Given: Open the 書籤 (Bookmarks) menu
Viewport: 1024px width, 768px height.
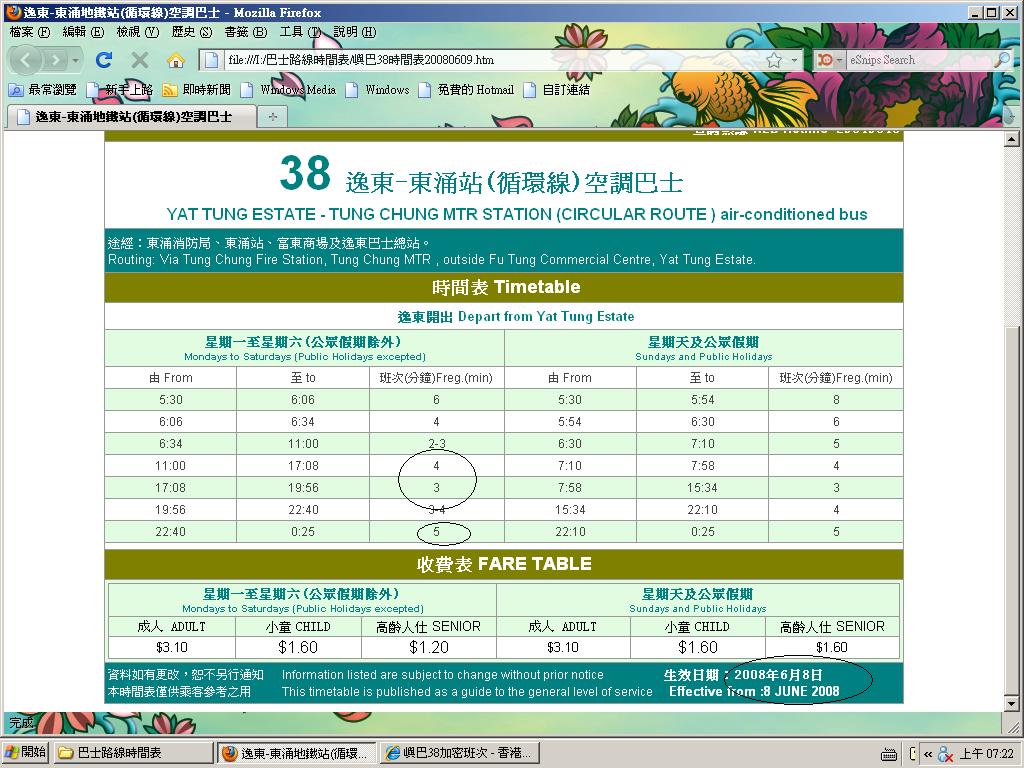Looking at the screenshot, I should [x=242, y=32].
